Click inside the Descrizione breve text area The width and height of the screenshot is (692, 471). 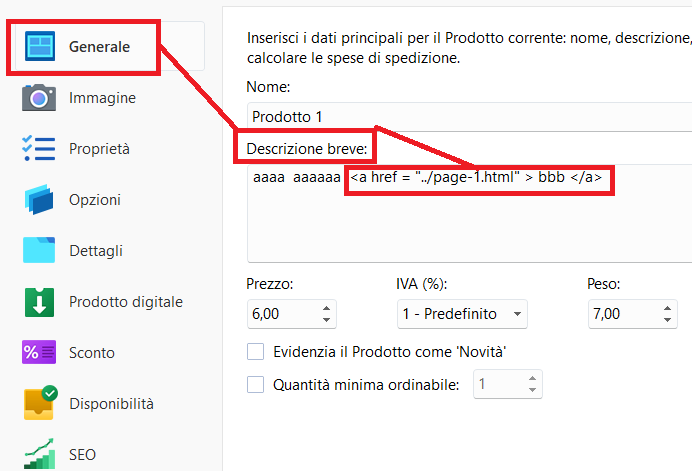click(x=469, y=214)
